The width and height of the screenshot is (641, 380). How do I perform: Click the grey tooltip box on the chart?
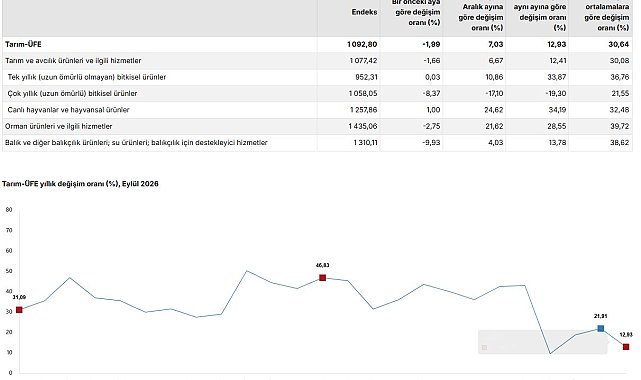543,342
